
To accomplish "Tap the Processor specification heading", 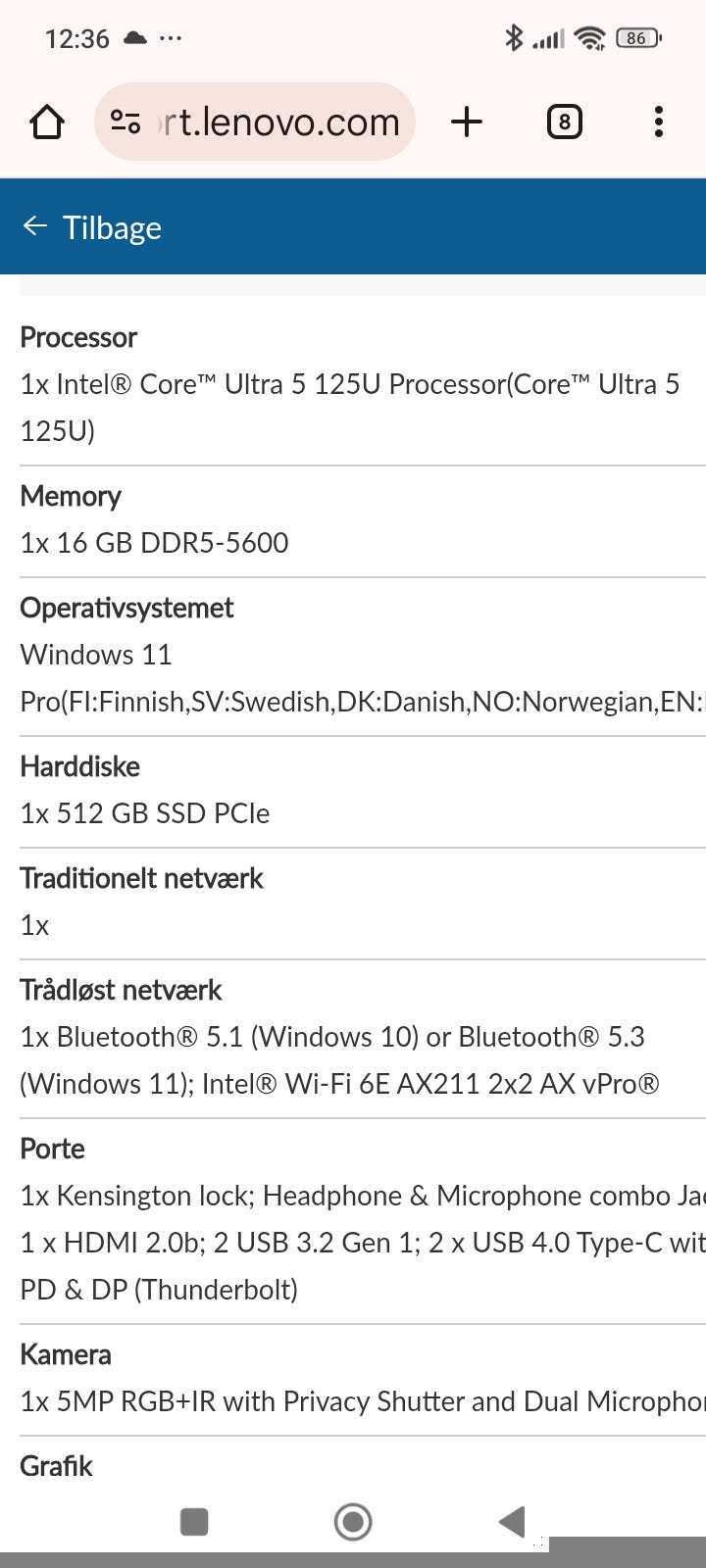I will [x=78, y=337].
